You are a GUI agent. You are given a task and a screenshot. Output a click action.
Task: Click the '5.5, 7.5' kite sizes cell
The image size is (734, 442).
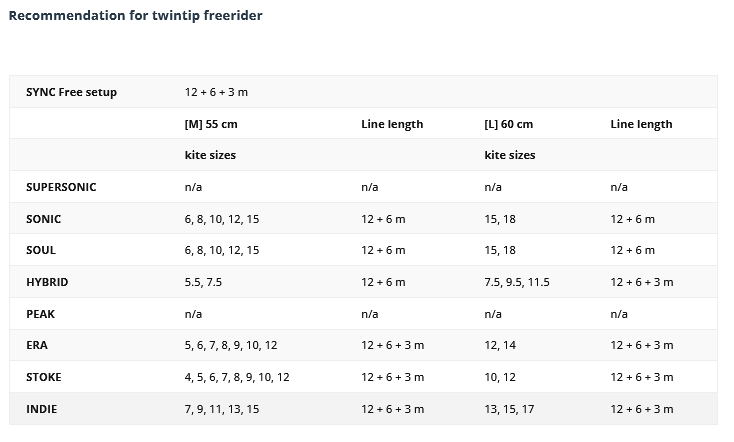[203, 282]
